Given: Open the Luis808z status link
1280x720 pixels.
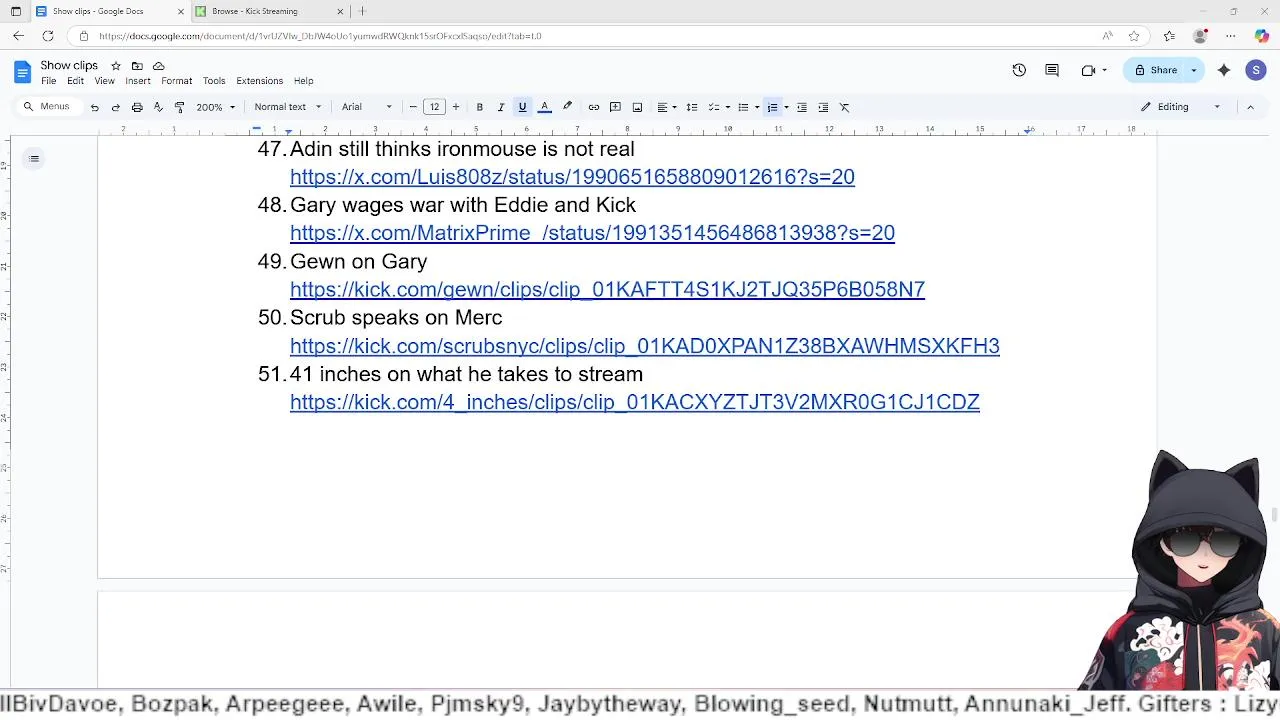Looking at the screenshot, I should pyautogui.click(x=572, y=177).
